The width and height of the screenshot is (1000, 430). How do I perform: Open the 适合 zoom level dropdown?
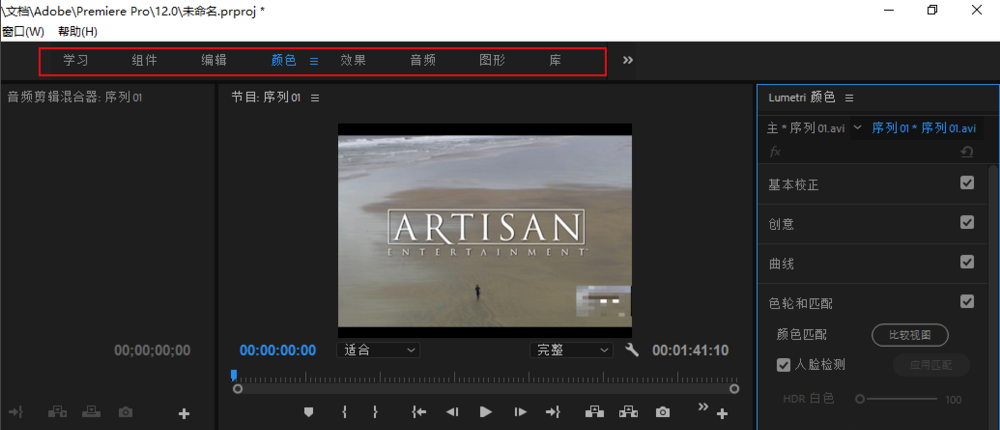coord(380,350)
